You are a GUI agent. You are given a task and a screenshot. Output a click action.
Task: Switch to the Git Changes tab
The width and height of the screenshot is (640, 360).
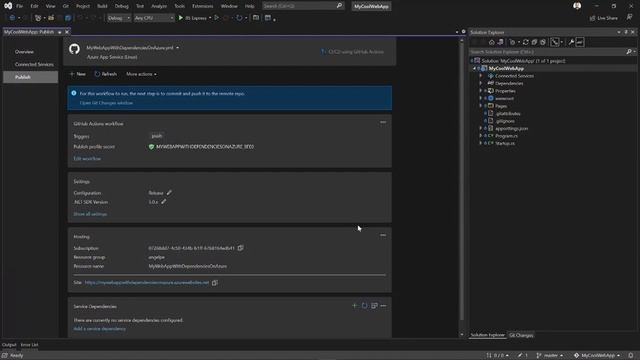click(521, 335)
